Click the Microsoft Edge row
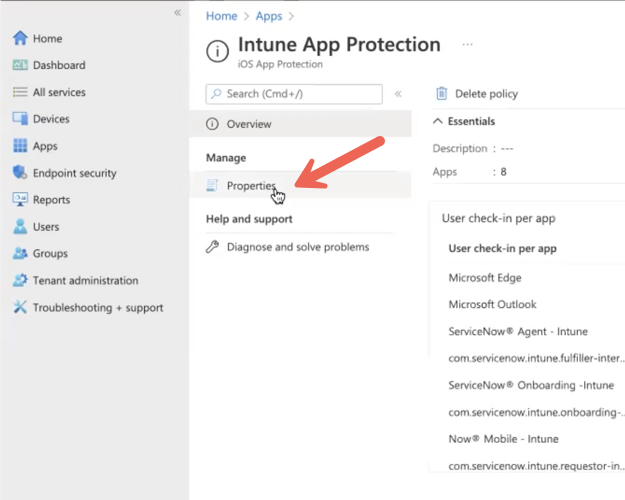Screen dimensions: 625x500 pos(485,278)
